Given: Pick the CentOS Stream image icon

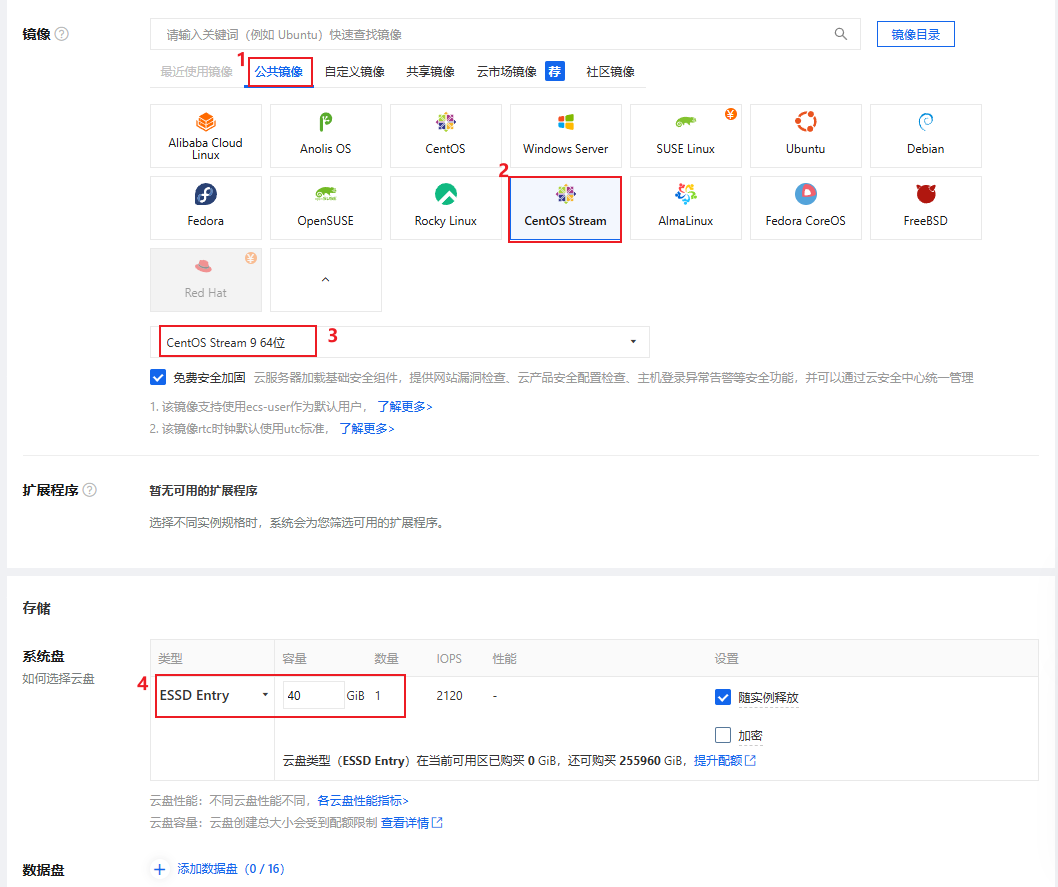Looking at the screenshot, I should 565,194.
